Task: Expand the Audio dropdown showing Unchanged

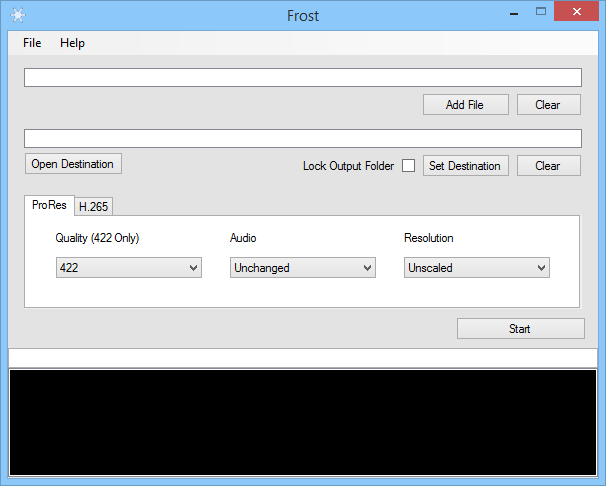Action: tap(303, 268)
